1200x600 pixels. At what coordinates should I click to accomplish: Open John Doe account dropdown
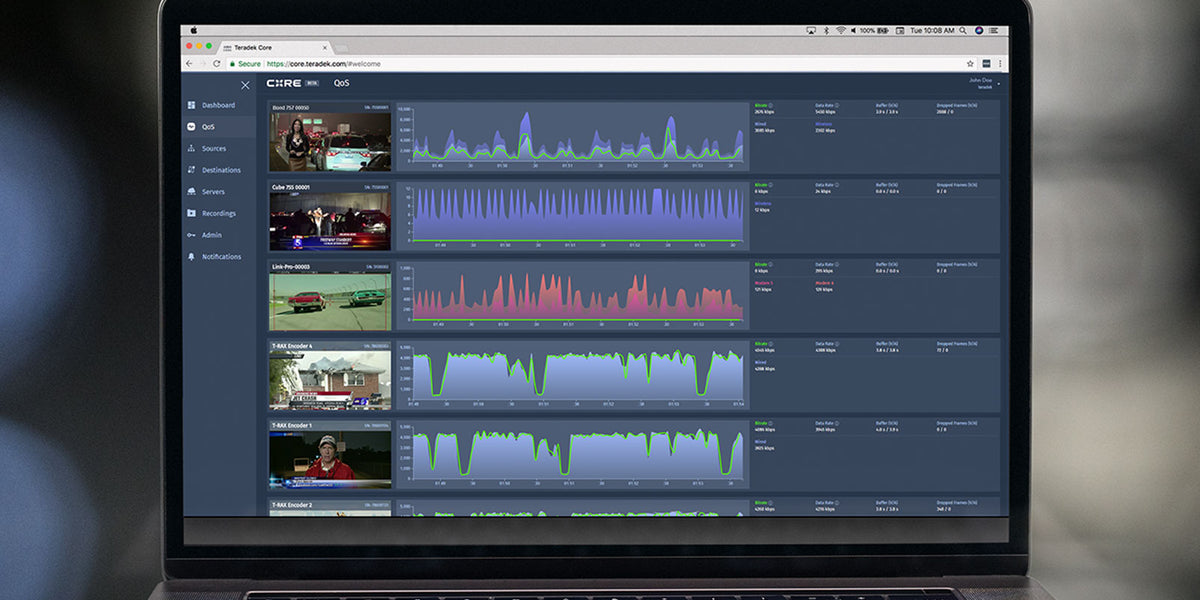(x=982, y=83)
